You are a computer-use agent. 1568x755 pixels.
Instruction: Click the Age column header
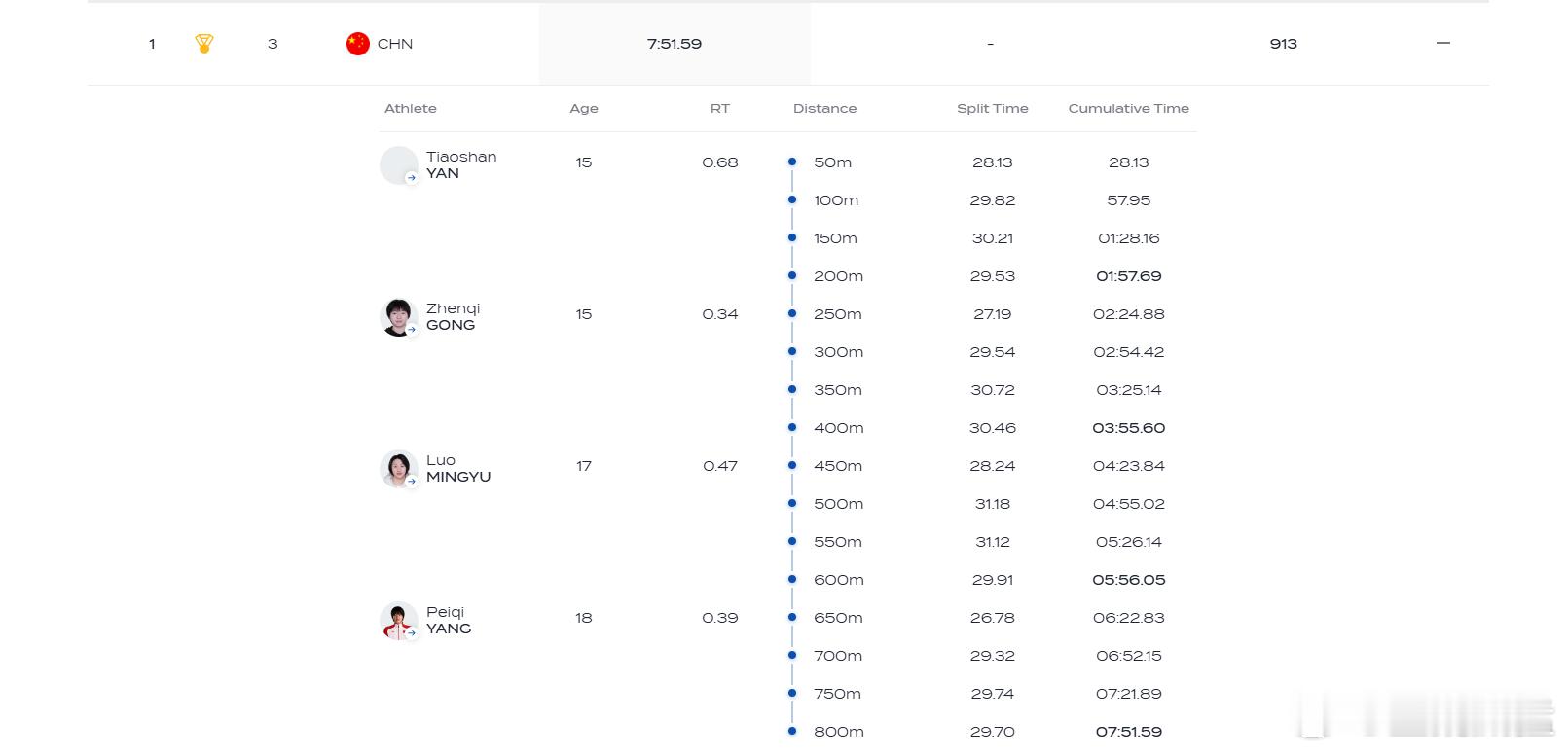coord(584,109)
